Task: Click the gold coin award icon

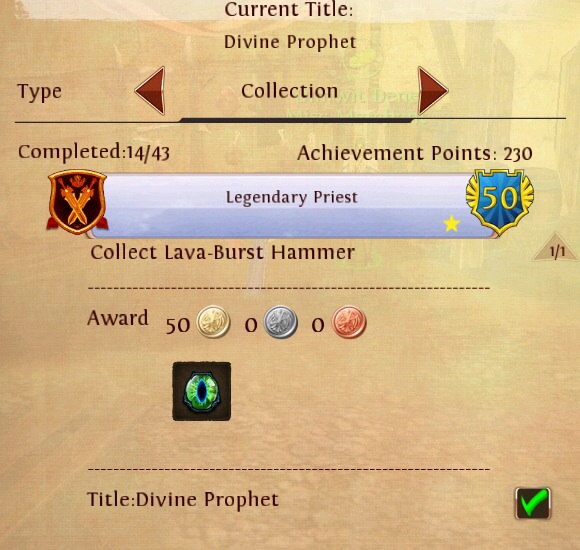Action: (x=213, y=322)
